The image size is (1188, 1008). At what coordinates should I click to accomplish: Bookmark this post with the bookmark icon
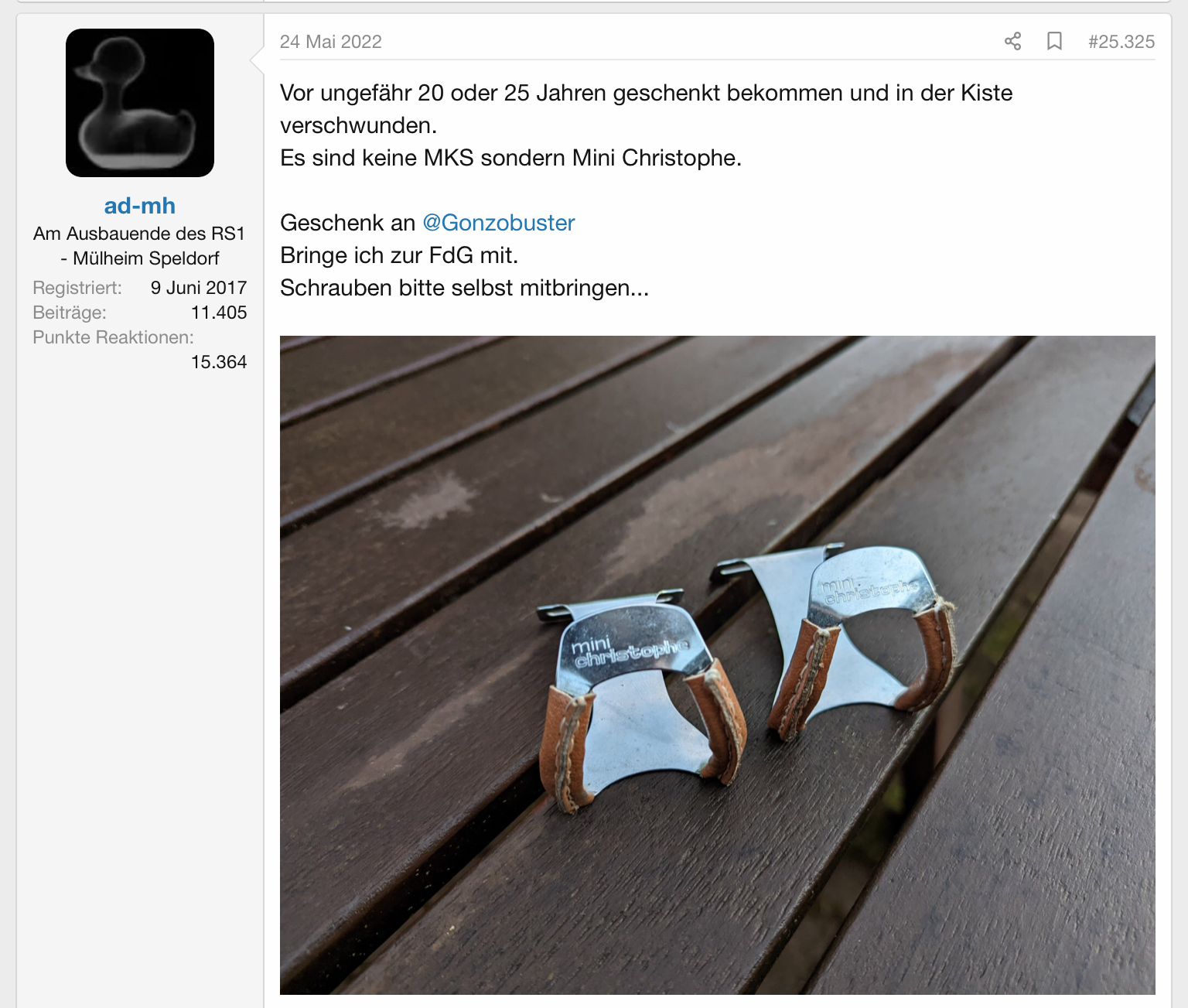pyautogui.click(x=1053, y=42)
